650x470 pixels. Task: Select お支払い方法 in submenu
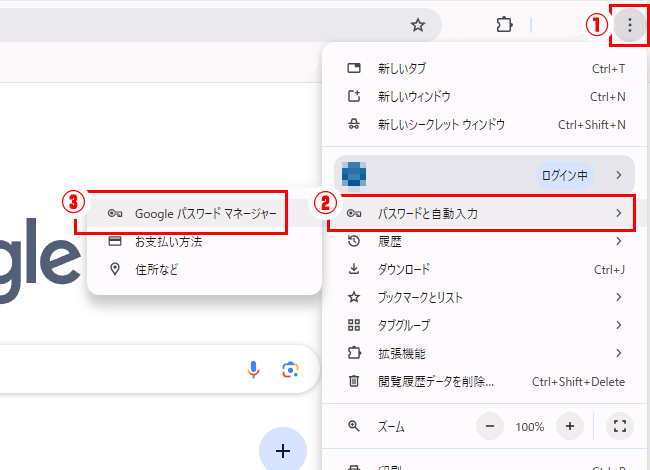click(x=168, y=241)
